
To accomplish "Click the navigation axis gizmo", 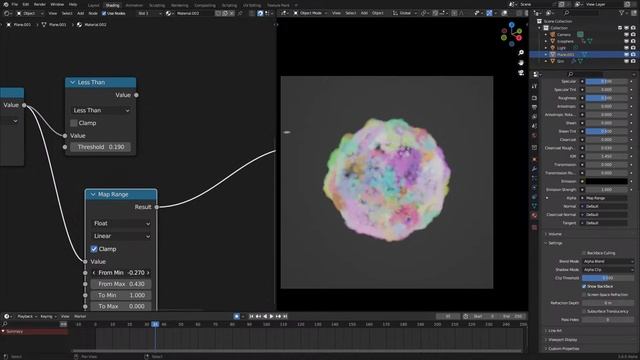I will click(511, 34).
